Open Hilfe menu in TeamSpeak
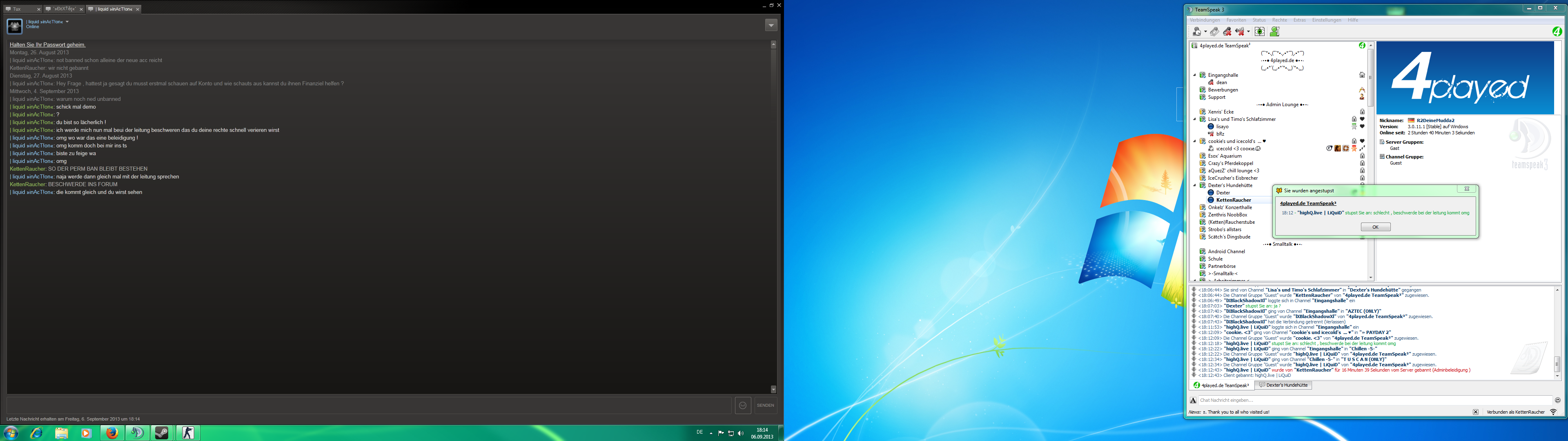The height and width of the screenshot is (441, 1568). click(1352, 20)
